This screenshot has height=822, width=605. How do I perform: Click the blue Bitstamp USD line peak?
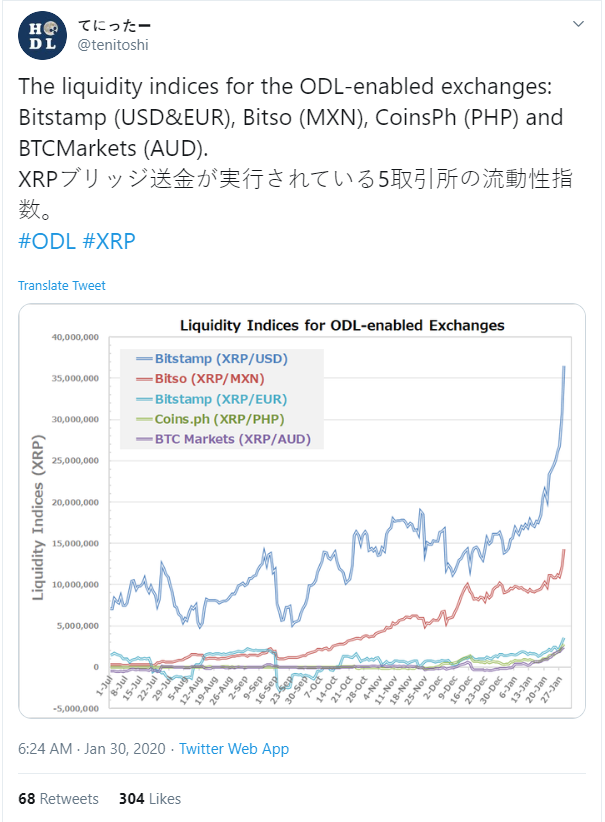click(564, 366)
